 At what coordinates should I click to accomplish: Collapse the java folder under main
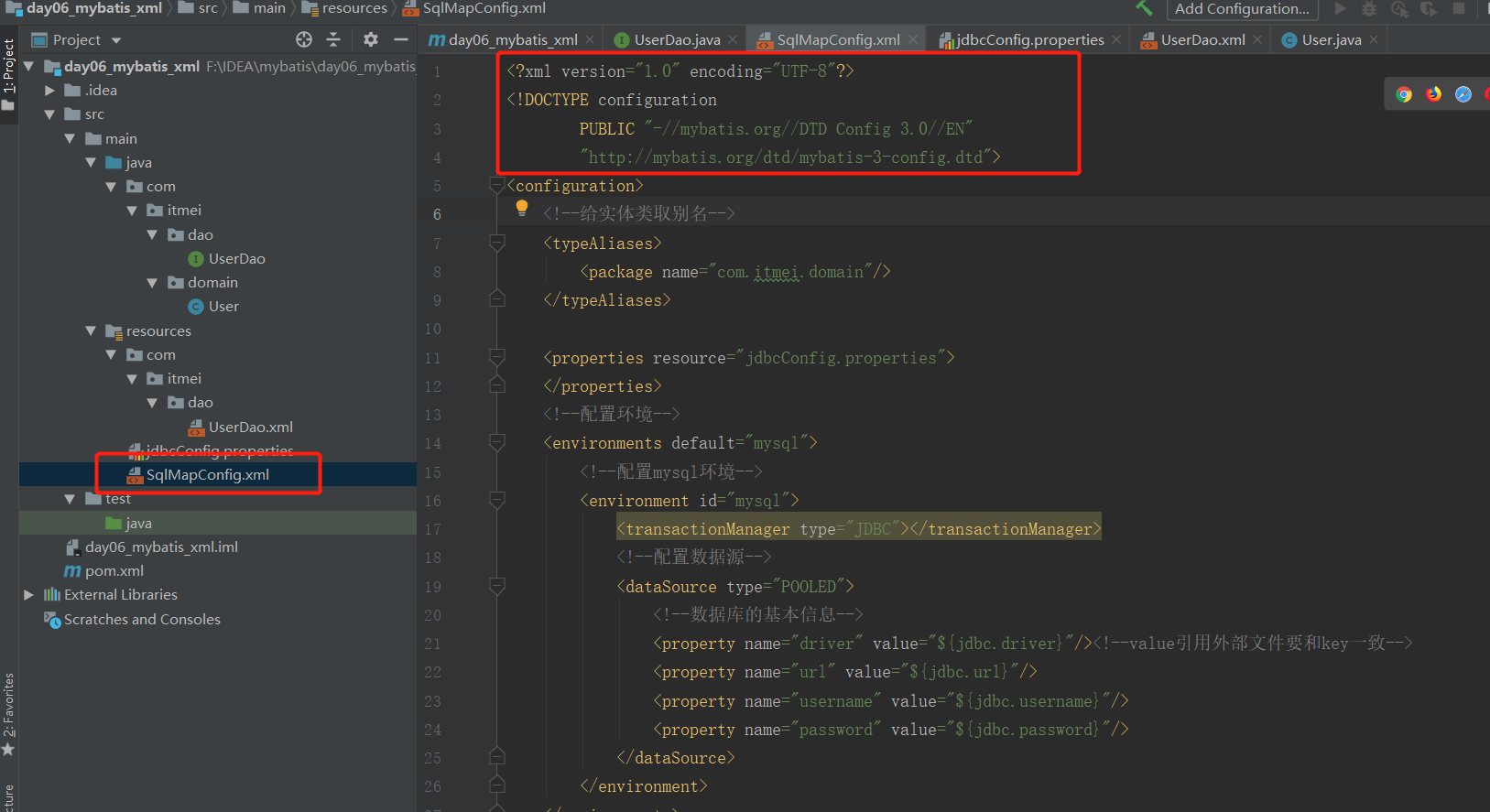91,162
